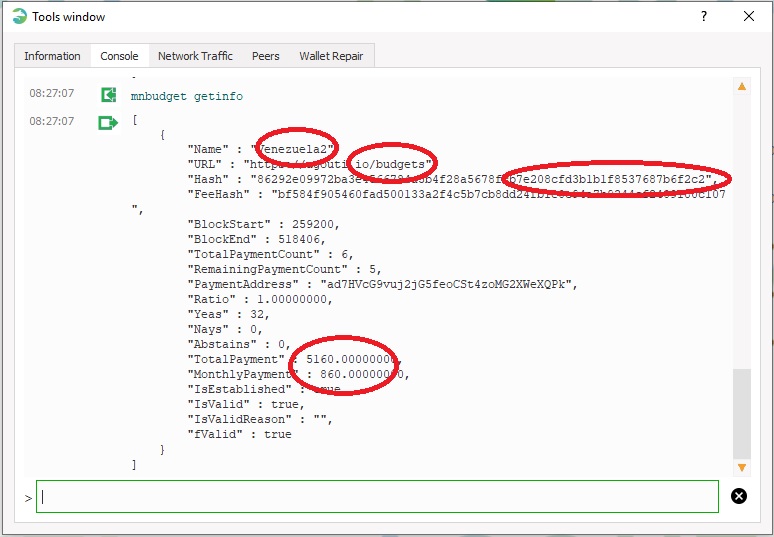Click the orange scroll-up arrow in the console

pyautogui.click(x=741, y=87)
